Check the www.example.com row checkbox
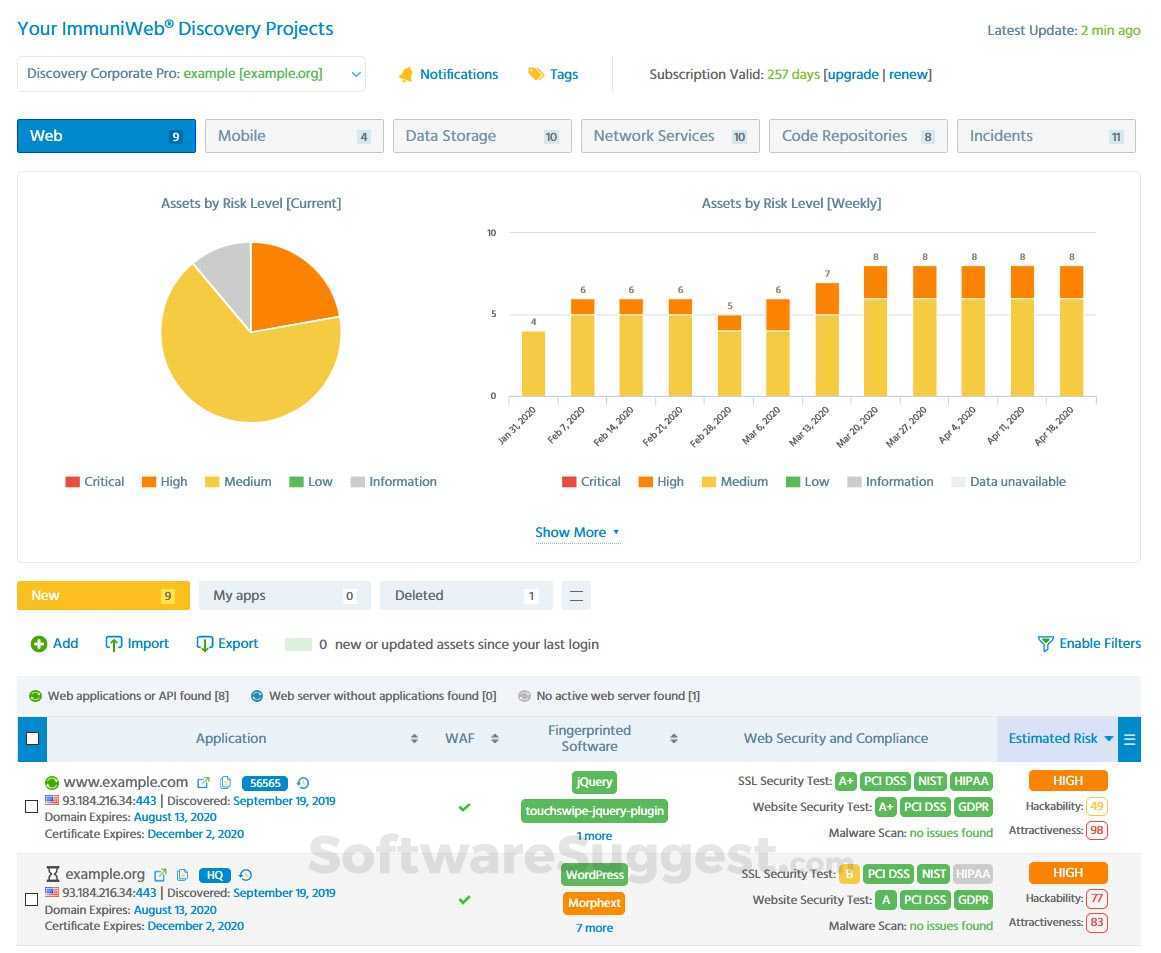This screenshot has width=1161, height=953. [x=31, y=806]
